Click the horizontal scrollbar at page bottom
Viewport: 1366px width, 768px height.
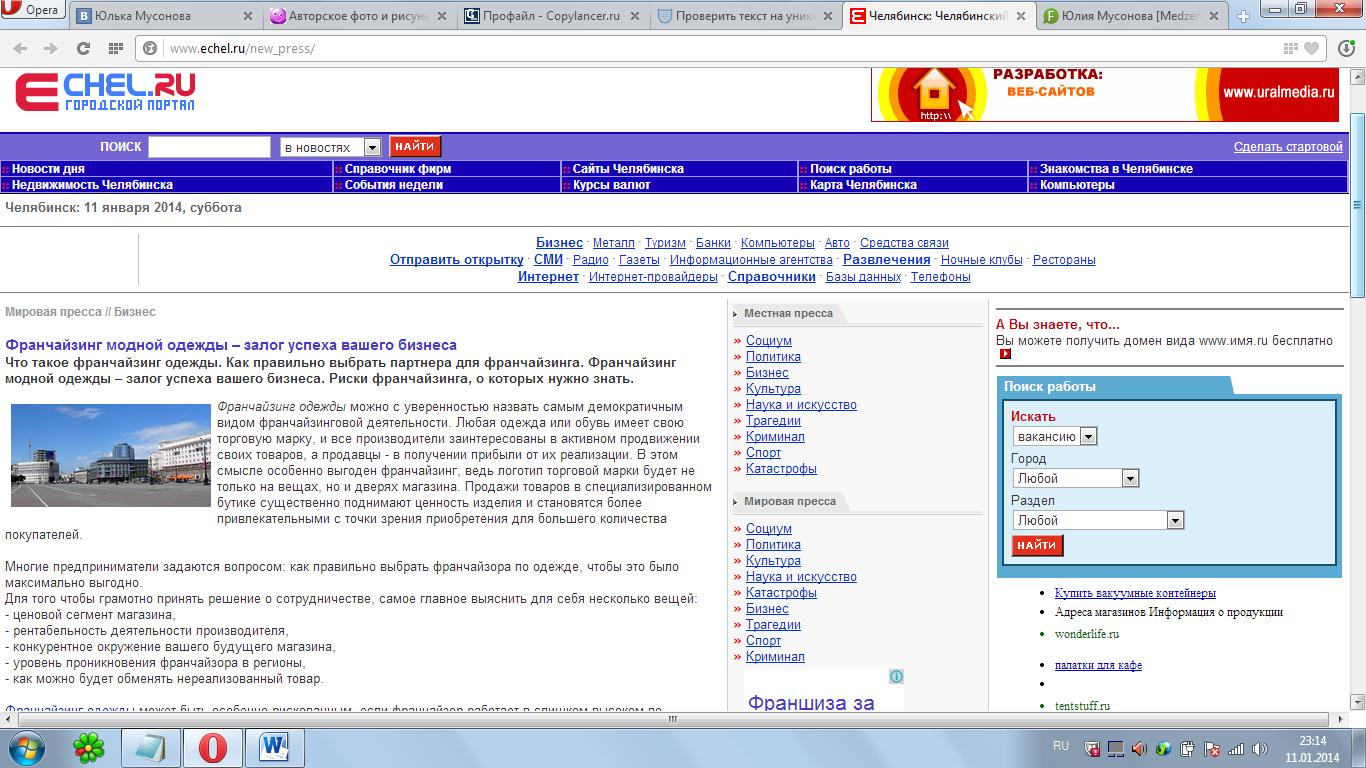point(674,719)
